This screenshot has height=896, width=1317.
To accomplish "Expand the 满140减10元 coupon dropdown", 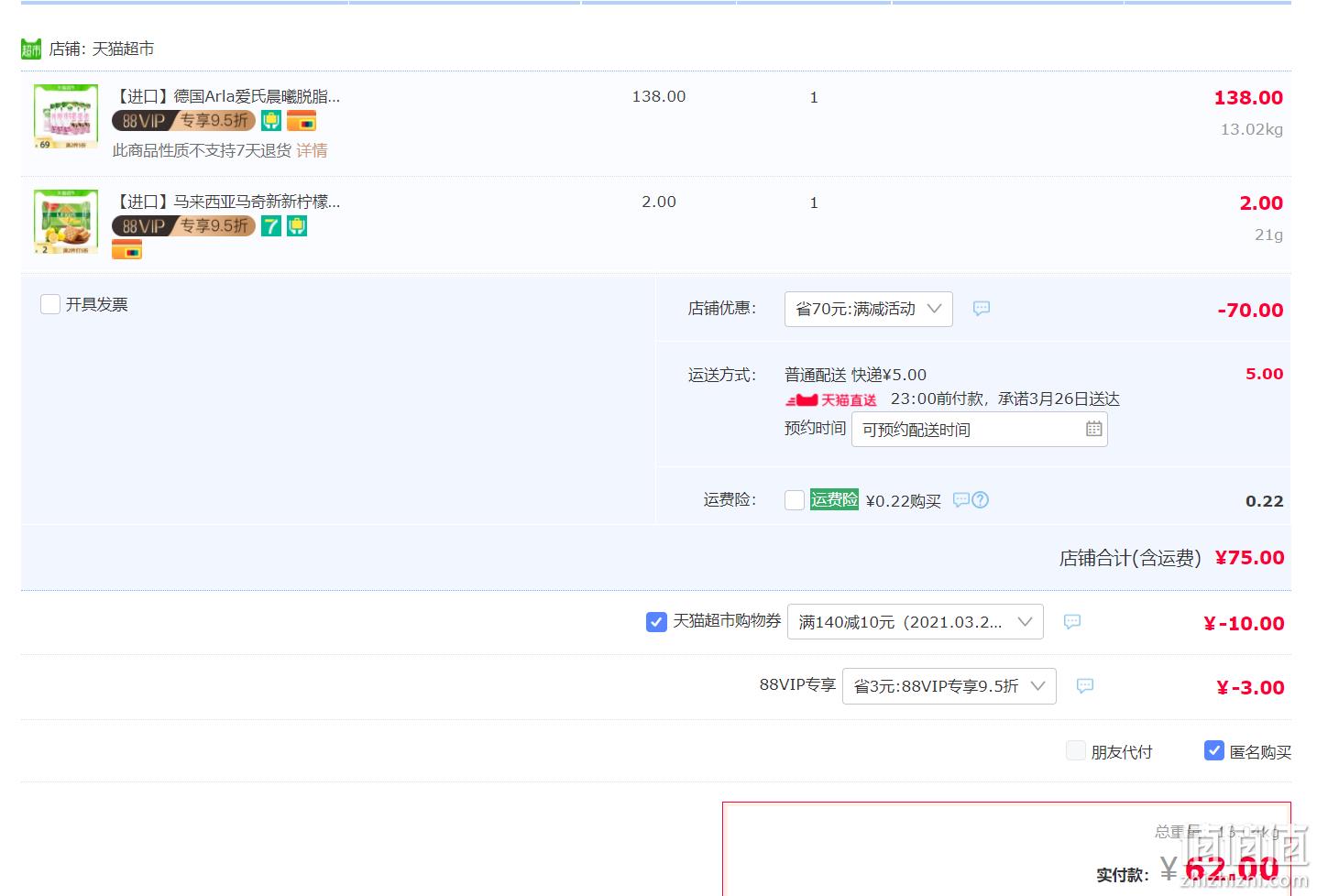I will coord(916,622).
